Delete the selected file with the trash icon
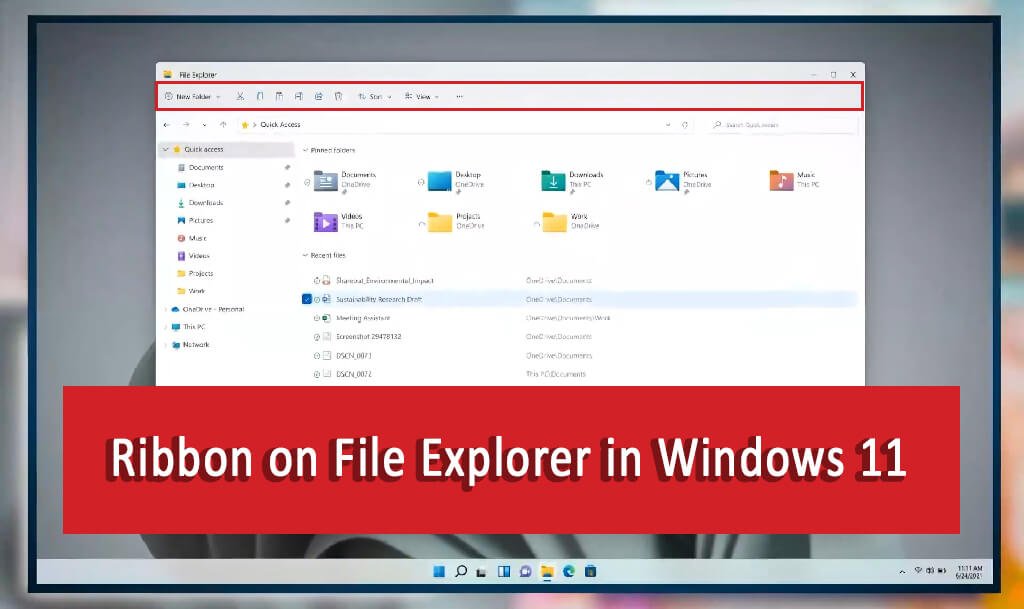The width and height of the screenshot is (1024, 609). click(x=338, y=96)
